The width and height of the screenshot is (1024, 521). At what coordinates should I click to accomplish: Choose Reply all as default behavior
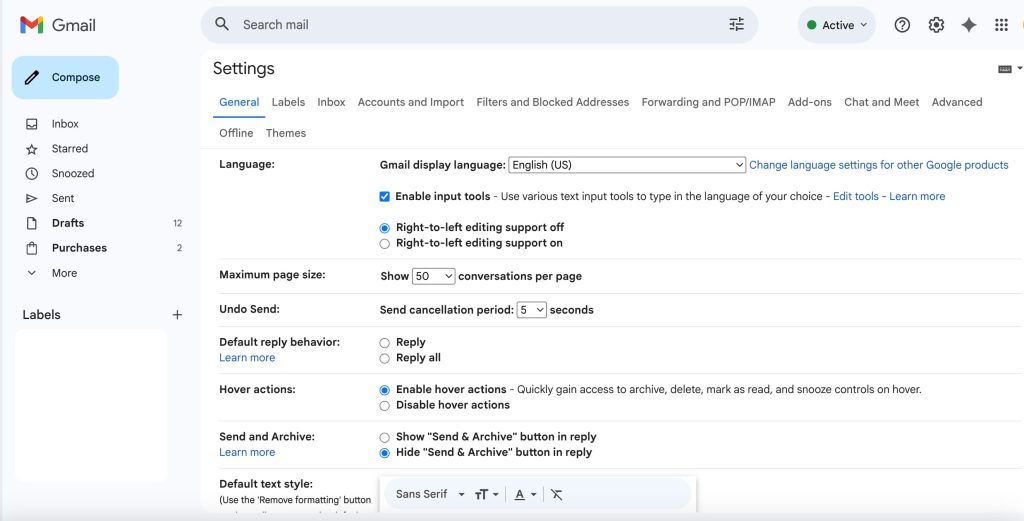pos(385,358)
